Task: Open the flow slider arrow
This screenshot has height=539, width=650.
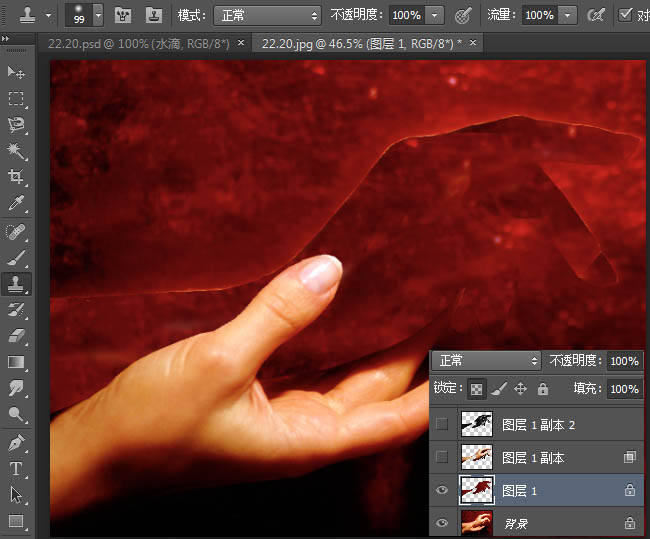Action: pyautogui.click(x=568, y=16)
